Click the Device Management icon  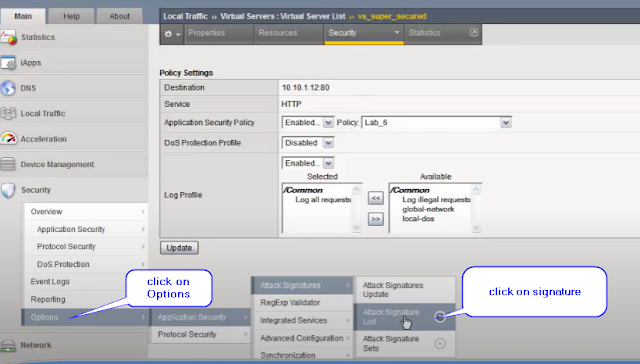click(x=8, y=164)
